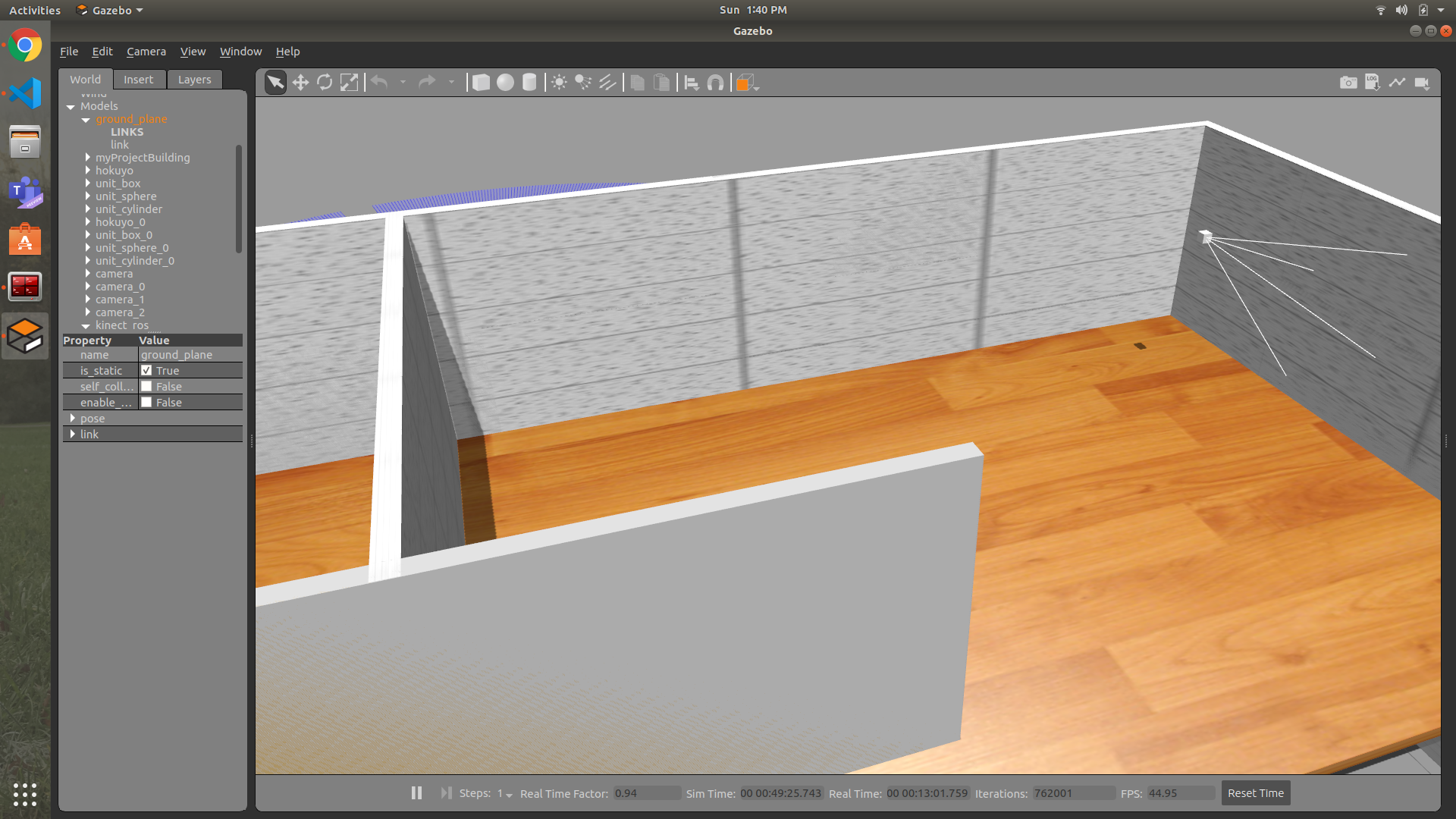Enable the snap magnet tool

tap(715, 83)
